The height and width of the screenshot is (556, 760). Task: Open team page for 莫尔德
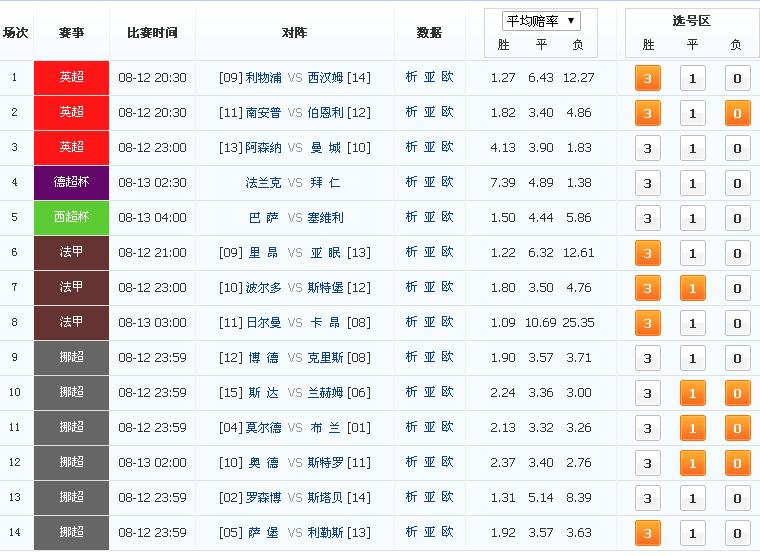point(263,428)
